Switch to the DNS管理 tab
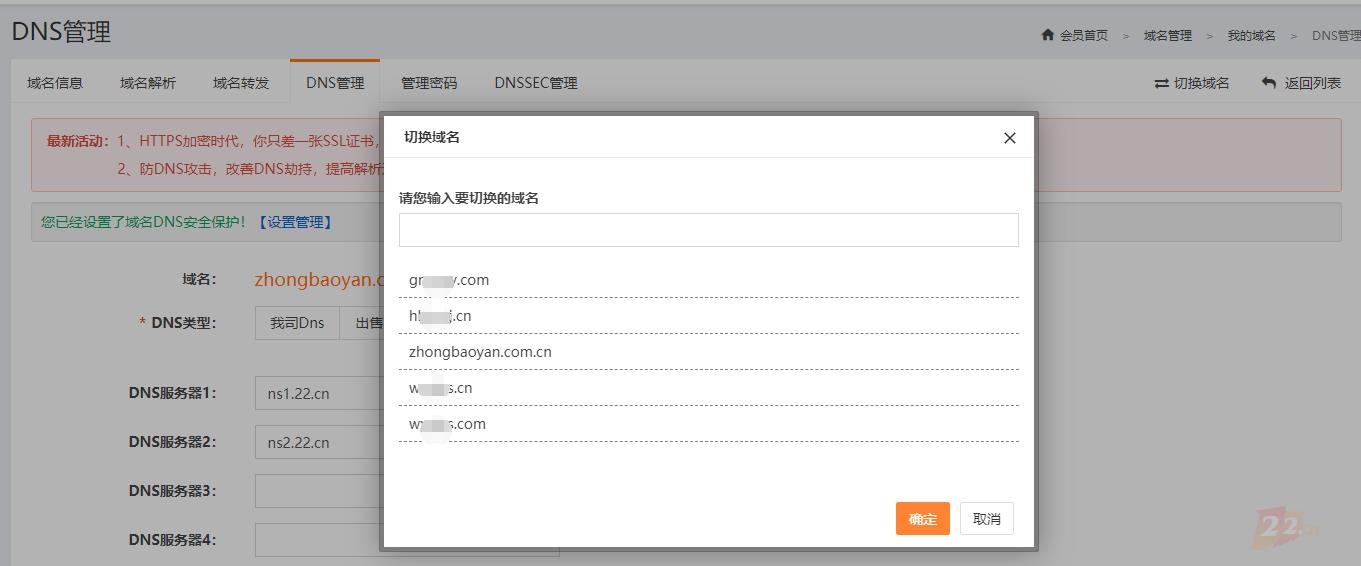Image resolution: width=1361 pixels, height=566 pixels. (335, 83)
